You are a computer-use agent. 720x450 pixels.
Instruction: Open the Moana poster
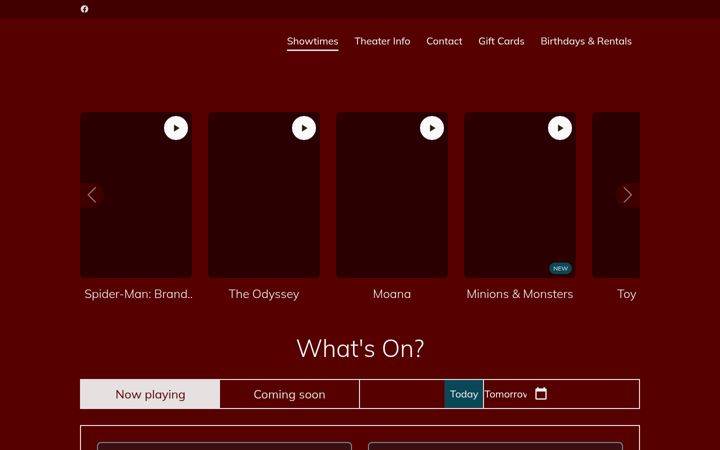[x=392, y=195]
